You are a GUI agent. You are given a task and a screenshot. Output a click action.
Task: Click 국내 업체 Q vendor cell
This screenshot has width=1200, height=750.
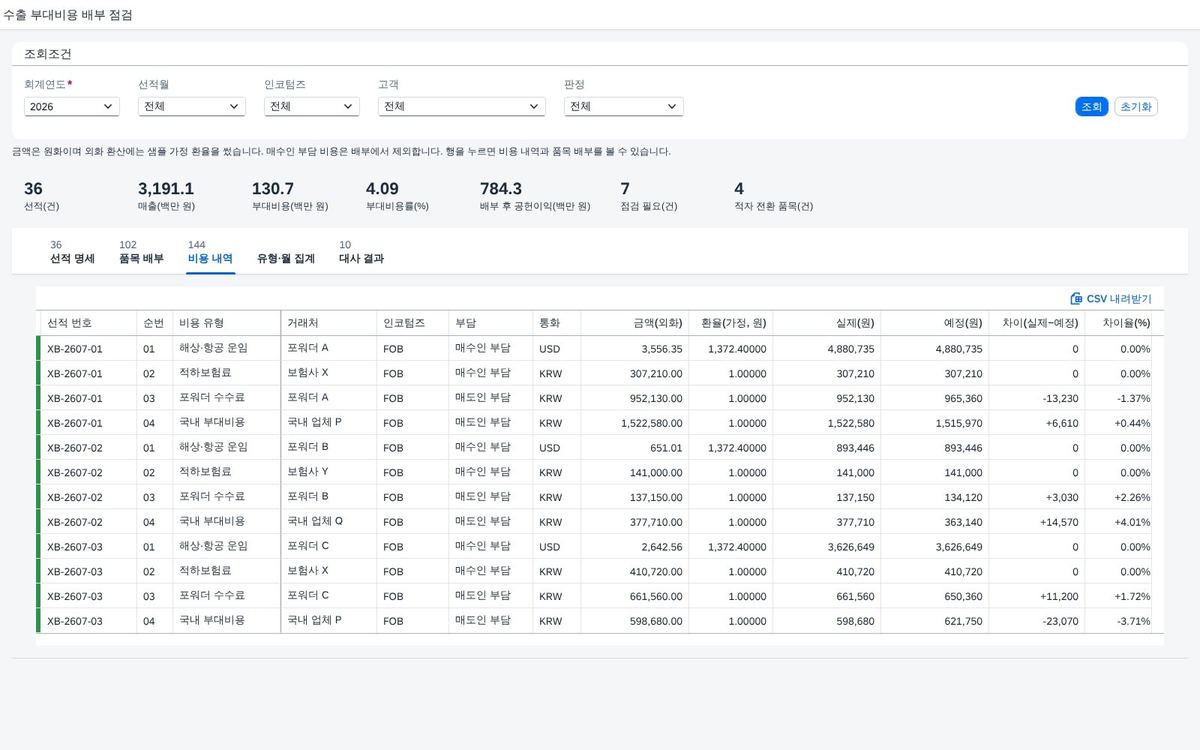click(x=329, y=522)
